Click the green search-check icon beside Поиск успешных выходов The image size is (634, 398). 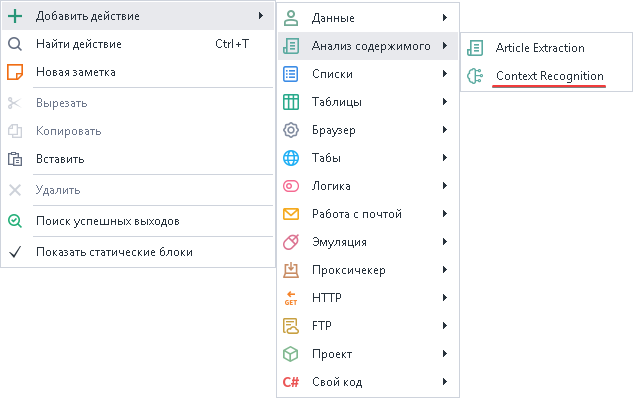tap(15, 221)
